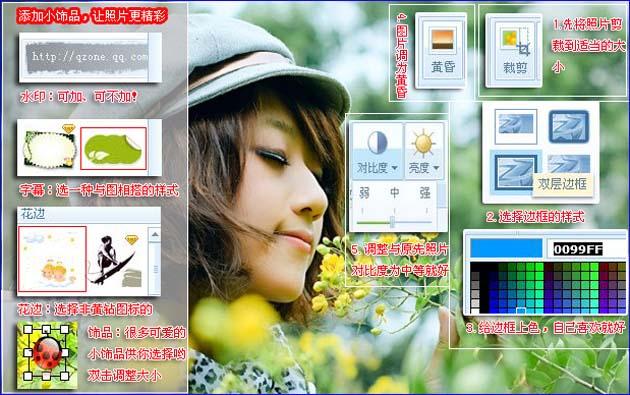Expand the 亮度 dropdown arrow
630x395 pixels.
pos(436,168)
